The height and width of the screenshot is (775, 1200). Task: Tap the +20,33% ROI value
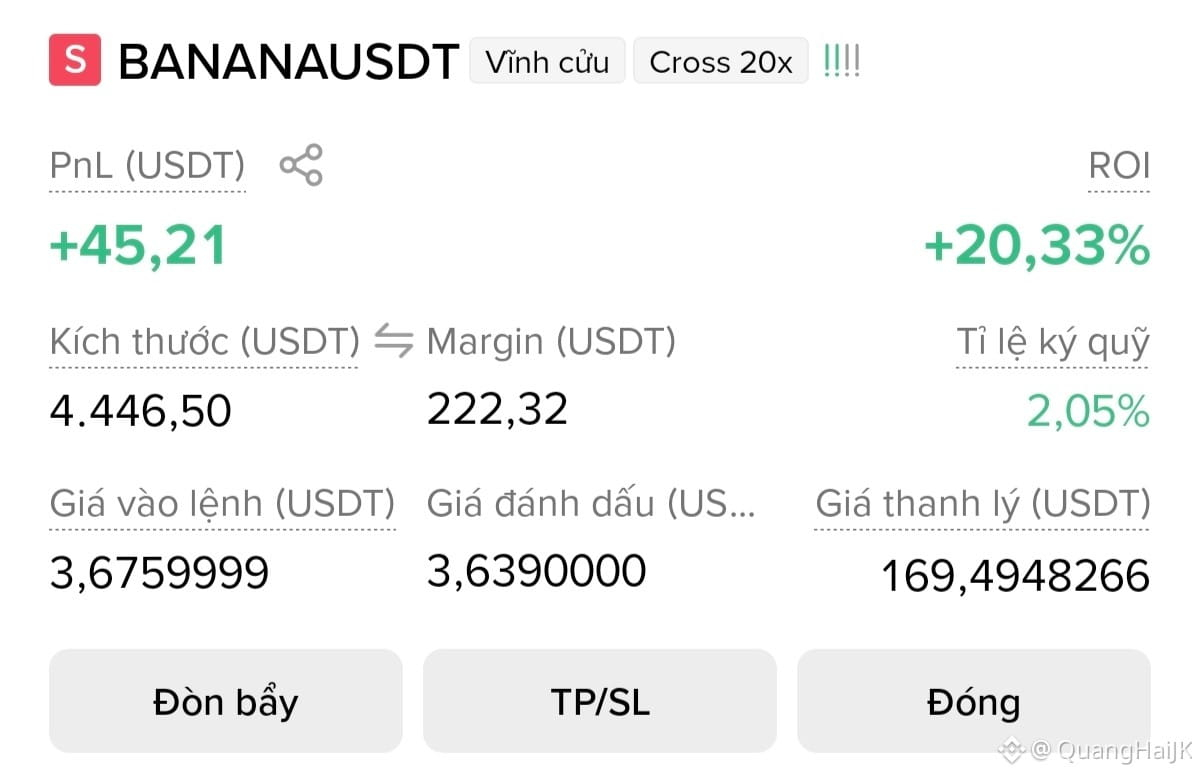1037,246
